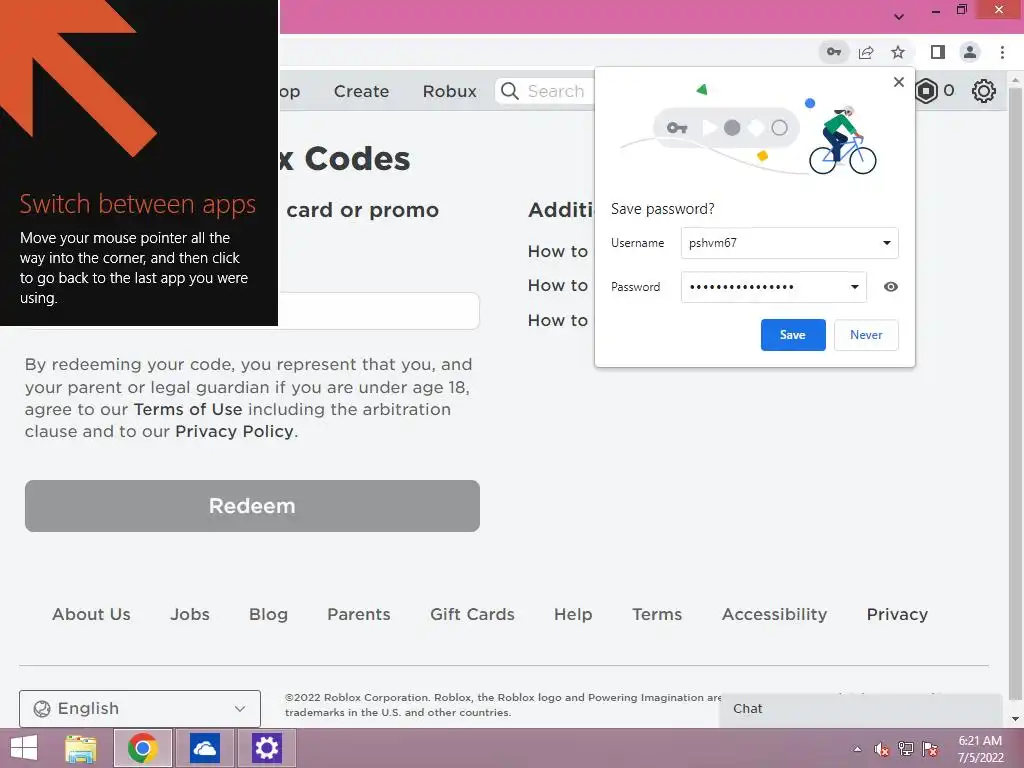Open Chrome three-dot menu
Screen dimensions: 1024x768
tap(1002, 52)
